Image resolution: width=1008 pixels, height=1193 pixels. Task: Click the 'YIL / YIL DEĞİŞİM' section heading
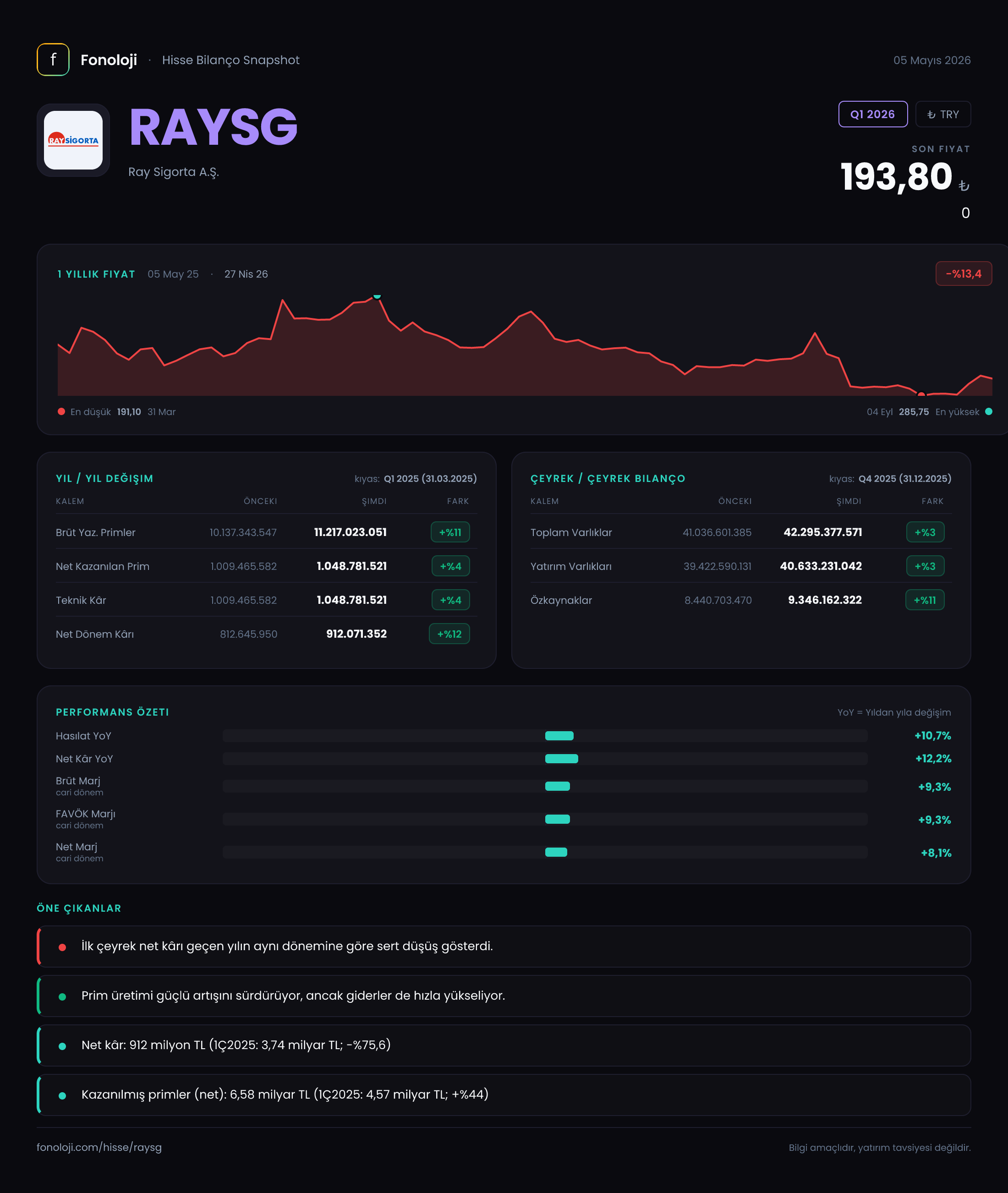(x=104, y=479)
